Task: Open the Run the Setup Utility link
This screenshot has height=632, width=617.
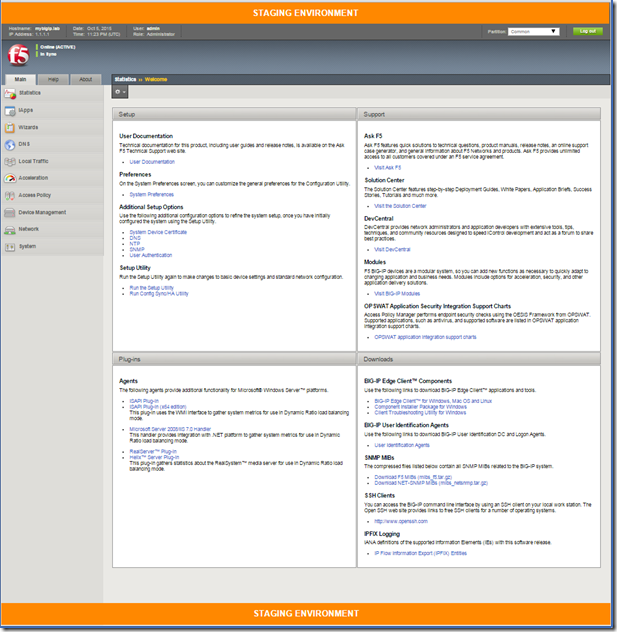Action: [x=151, y=287]
